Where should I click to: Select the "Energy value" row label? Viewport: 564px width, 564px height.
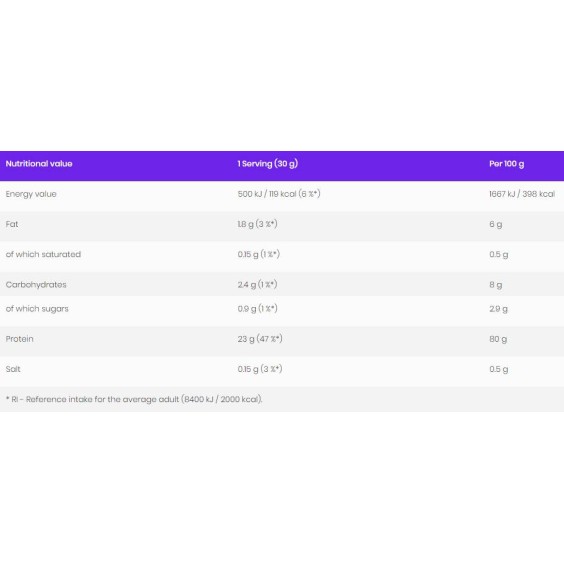click(31, 194)
